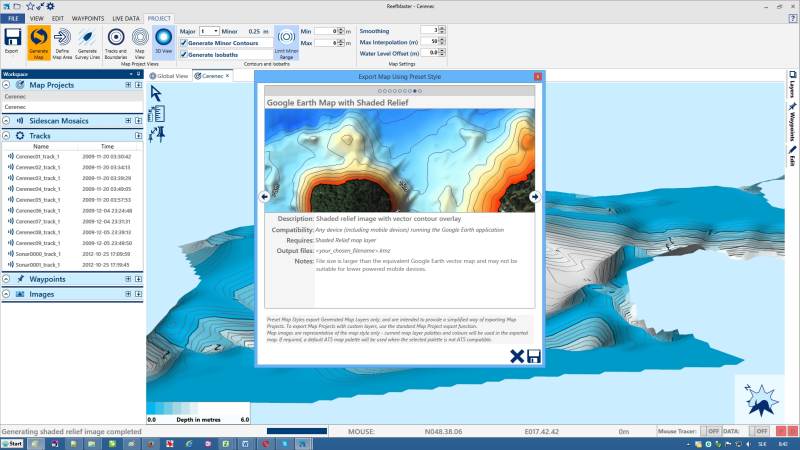Click the Define Map Area icon
Screen dimensions: 800x450
point(63,41)
